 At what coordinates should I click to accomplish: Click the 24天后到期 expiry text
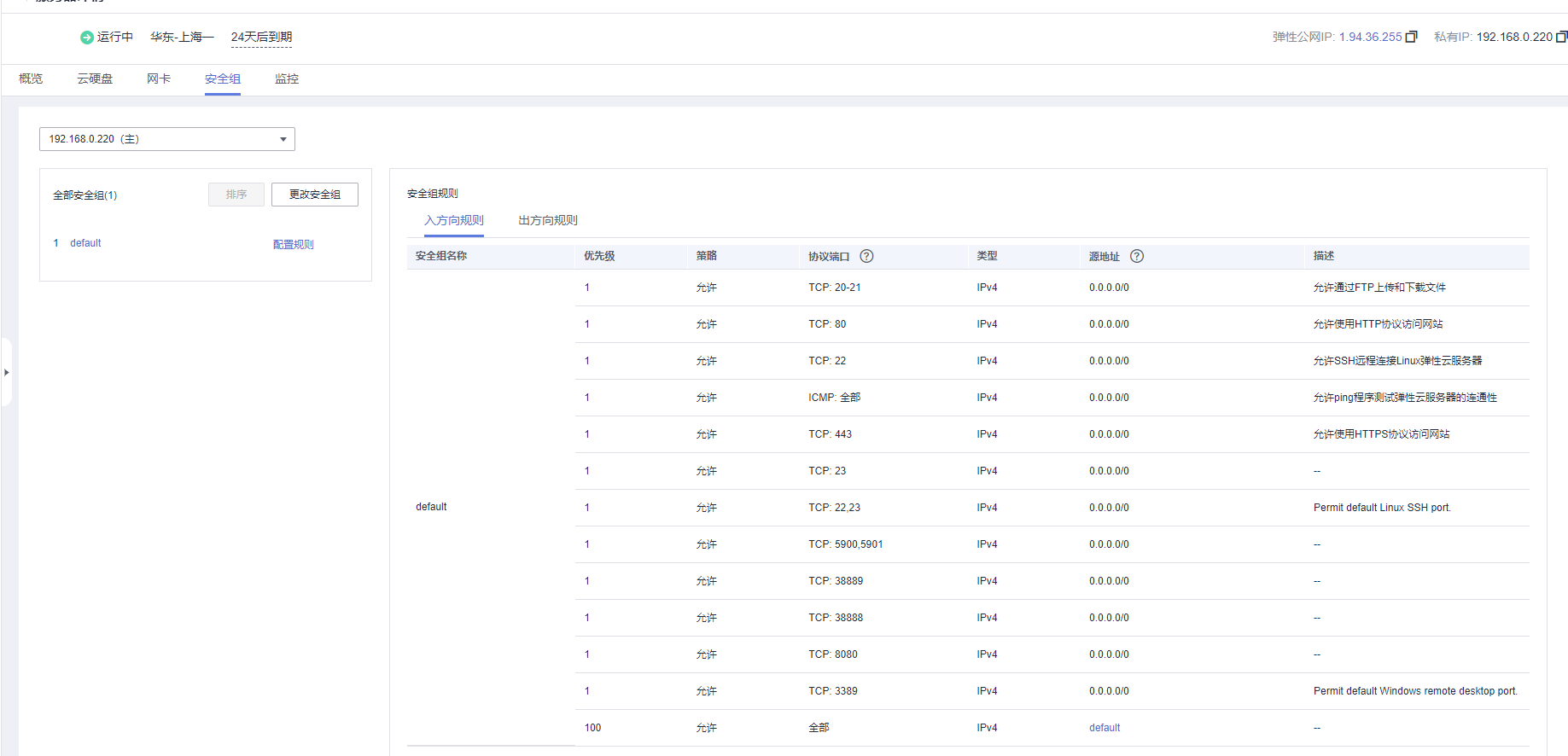[261, 37]
